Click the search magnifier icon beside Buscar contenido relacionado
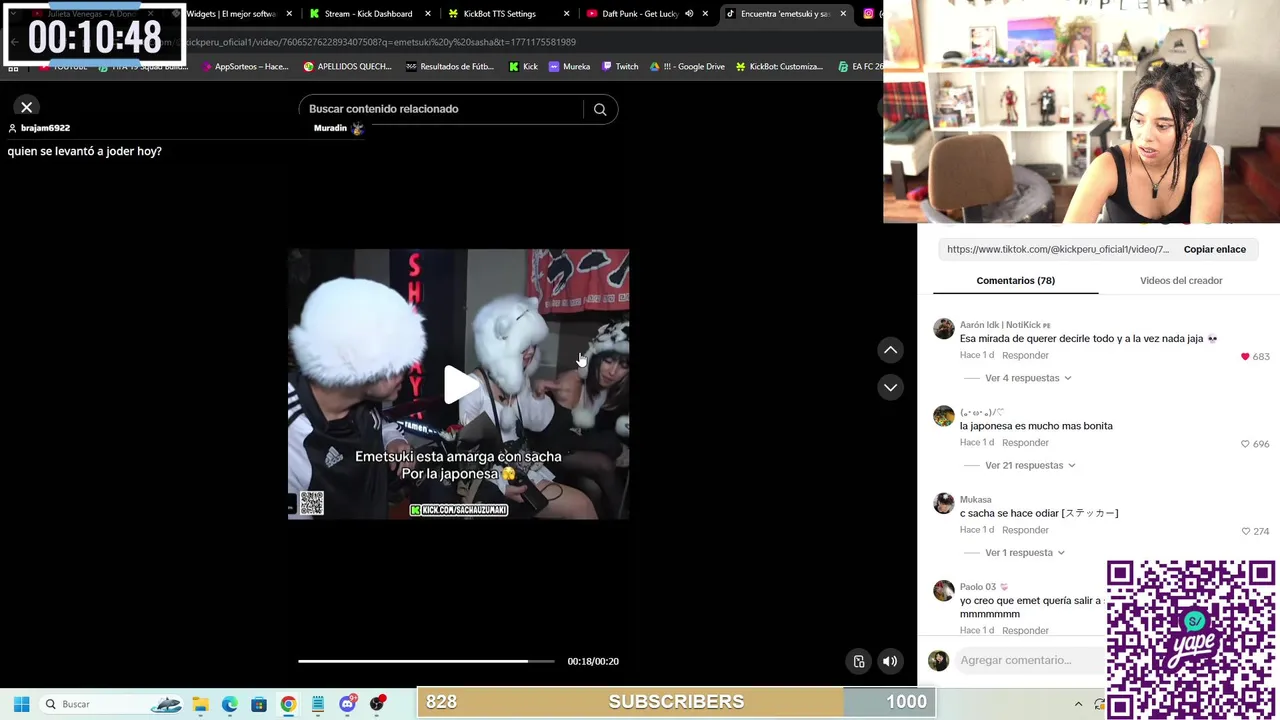 click(600, 109)
